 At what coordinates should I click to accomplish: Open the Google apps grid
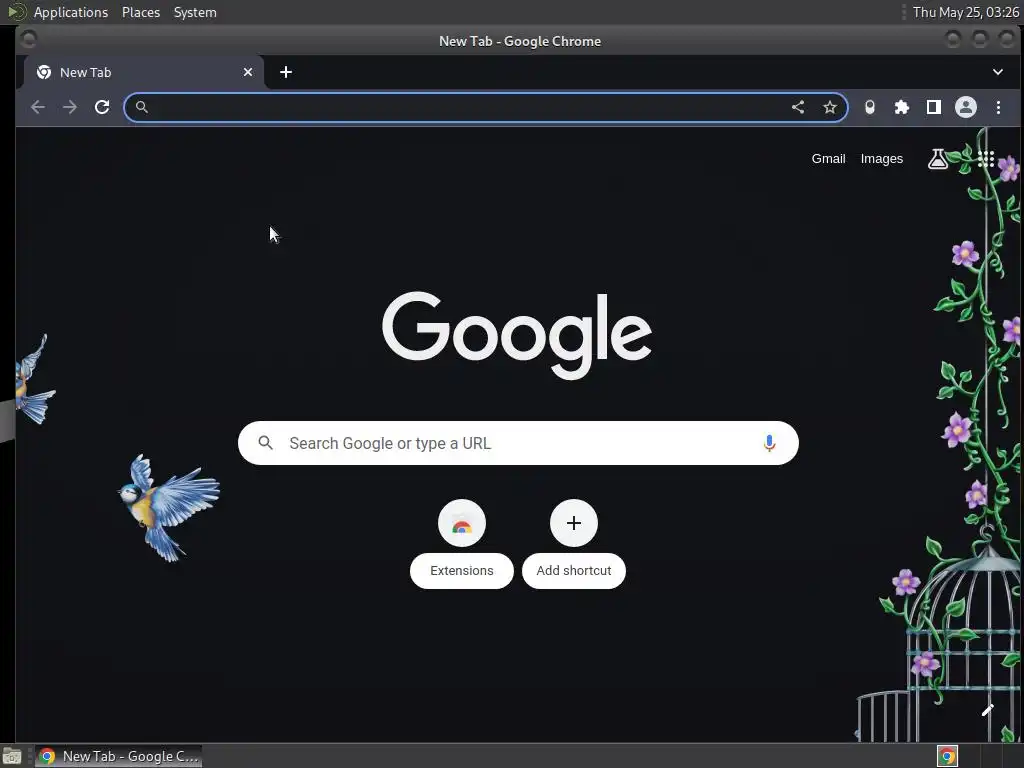tap(986, 159)
